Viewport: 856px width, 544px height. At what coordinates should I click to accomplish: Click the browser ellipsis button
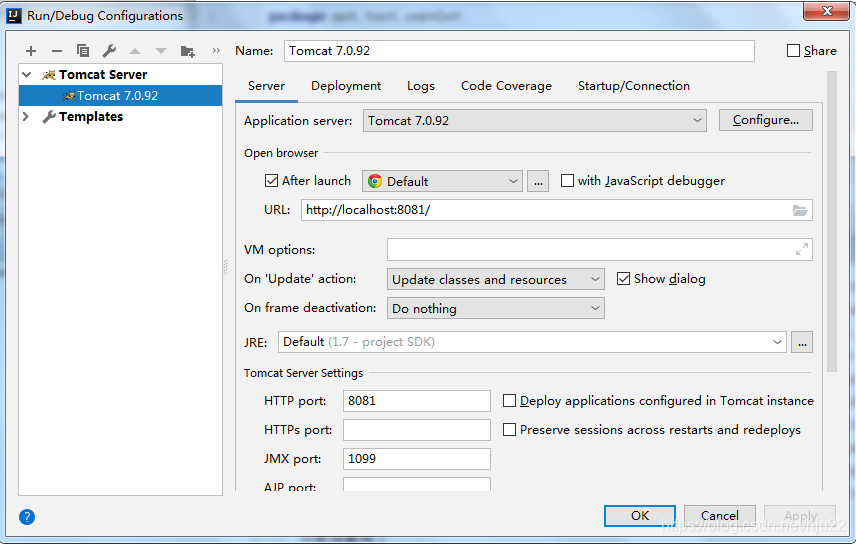point(538,181)
